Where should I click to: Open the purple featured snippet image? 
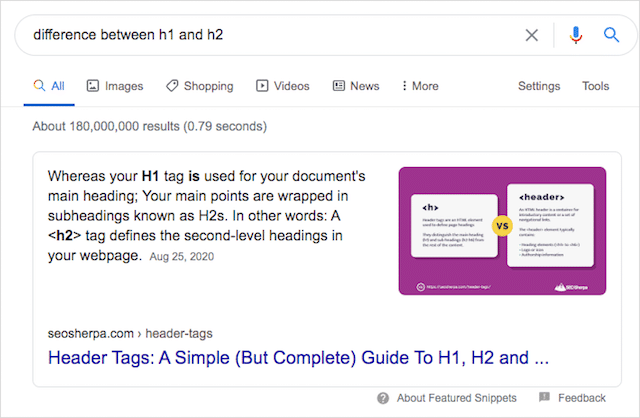click(x=502, y=231)
